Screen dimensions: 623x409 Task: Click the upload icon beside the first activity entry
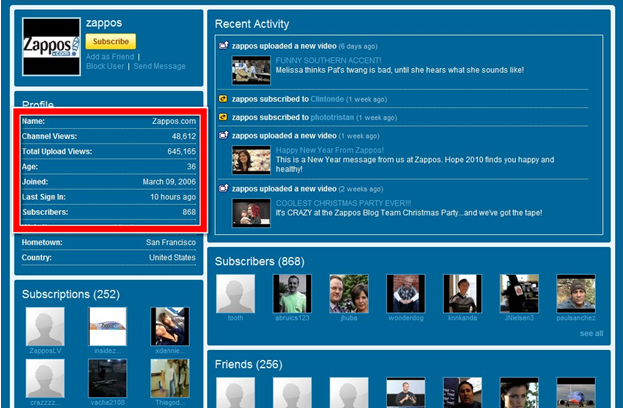click(x=223, y=46)
